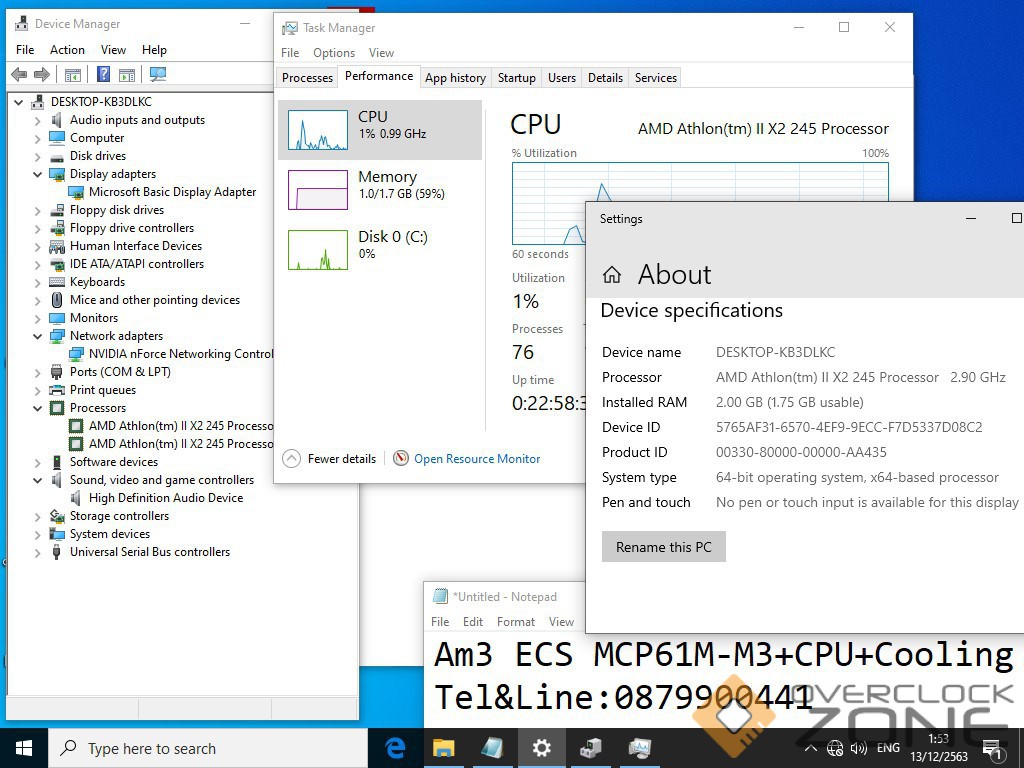This screenshot has width=1024, height=768.
Task: Click the Windows Start button
Action: [24, 748]
